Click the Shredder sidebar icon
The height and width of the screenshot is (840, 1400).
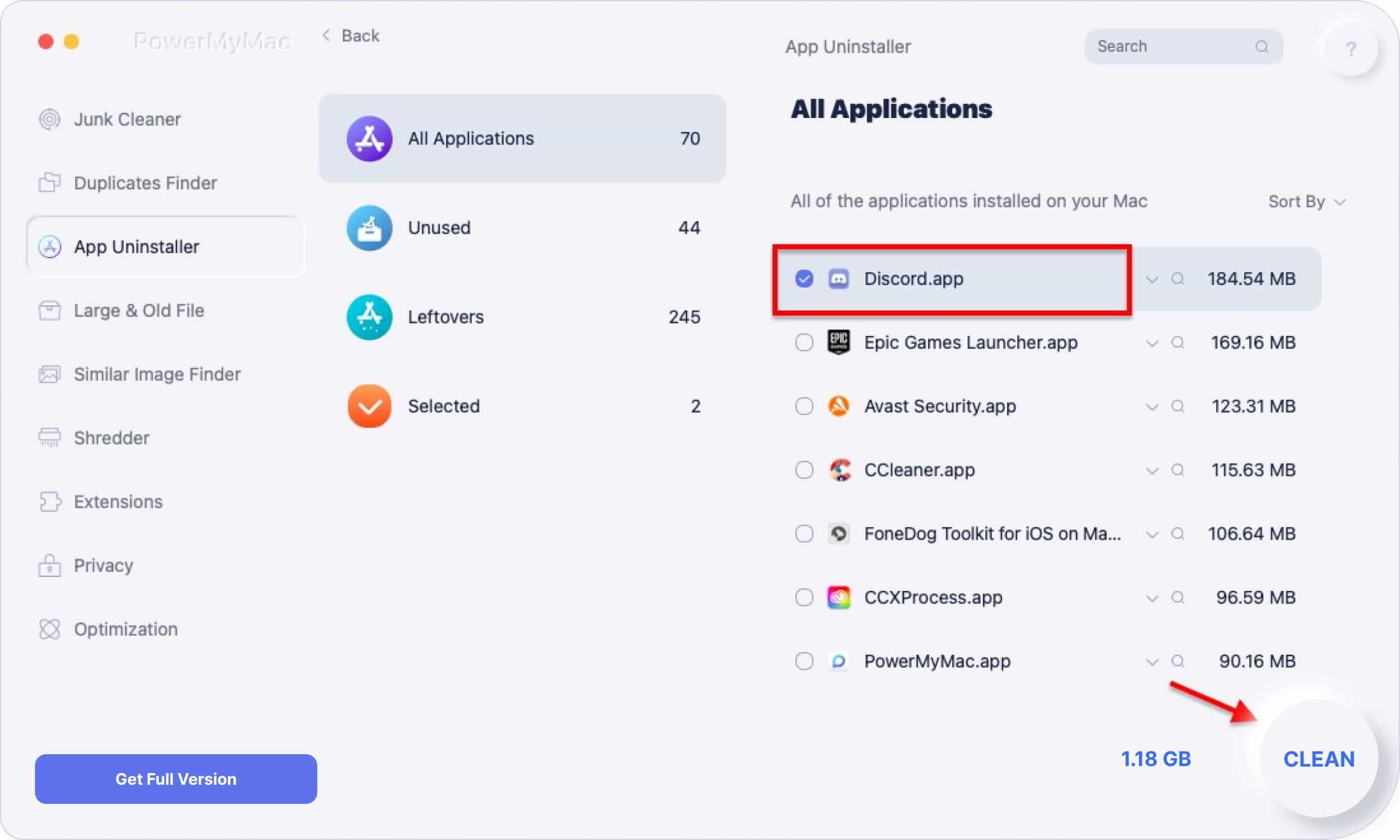pyautogui.click(x=51, y=437)
